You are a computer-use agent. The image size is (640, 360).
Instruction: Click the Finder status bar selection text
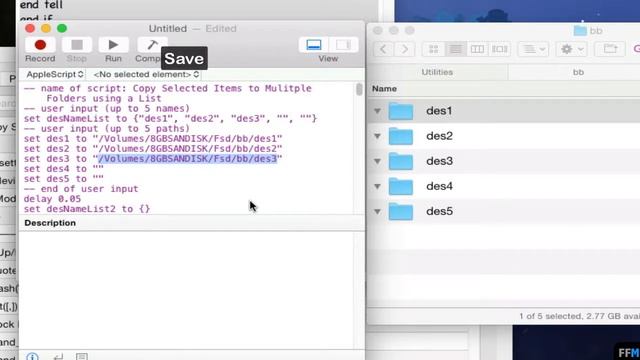[580, 316]
